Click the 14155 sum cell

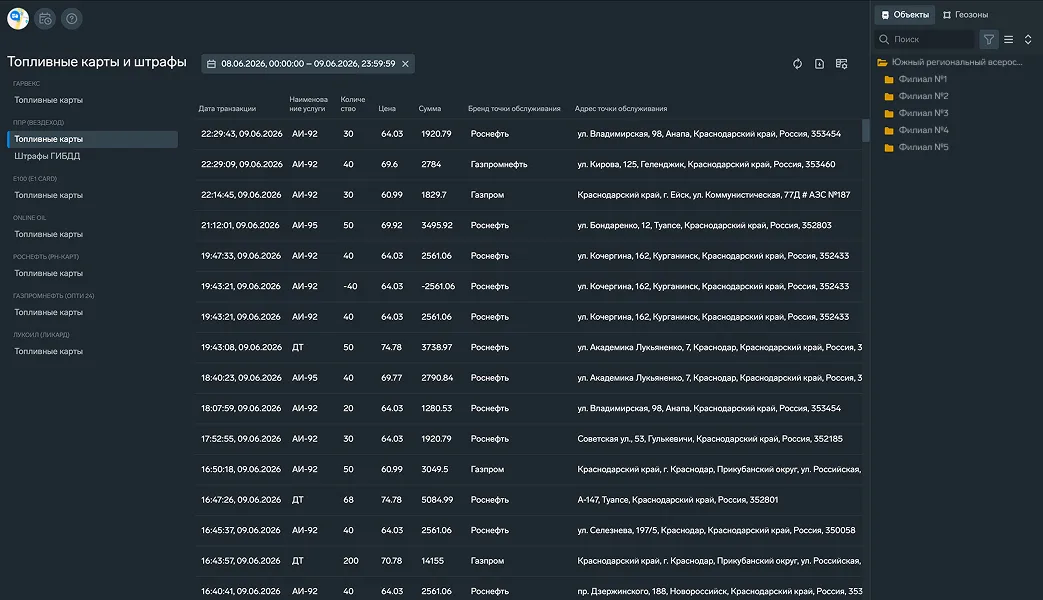coord(432,561)
